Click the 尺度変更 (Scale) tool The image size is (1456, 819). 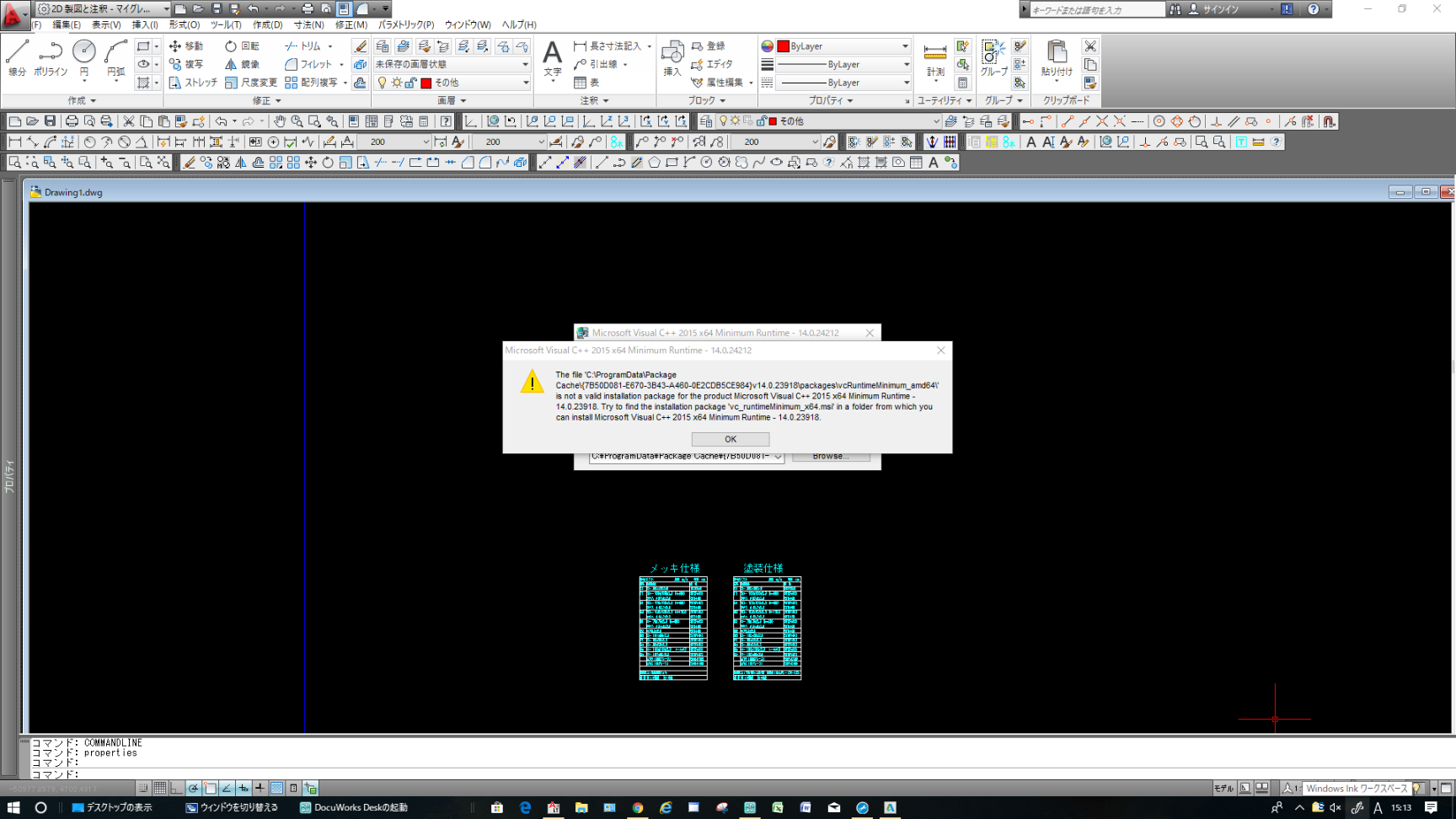(x=251, y=83)
